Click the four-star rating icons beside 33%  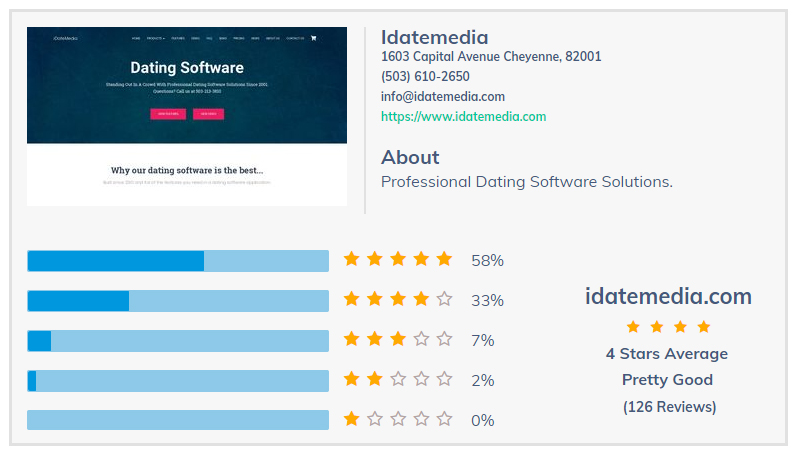pyautogui.click(x=398, y=299)
